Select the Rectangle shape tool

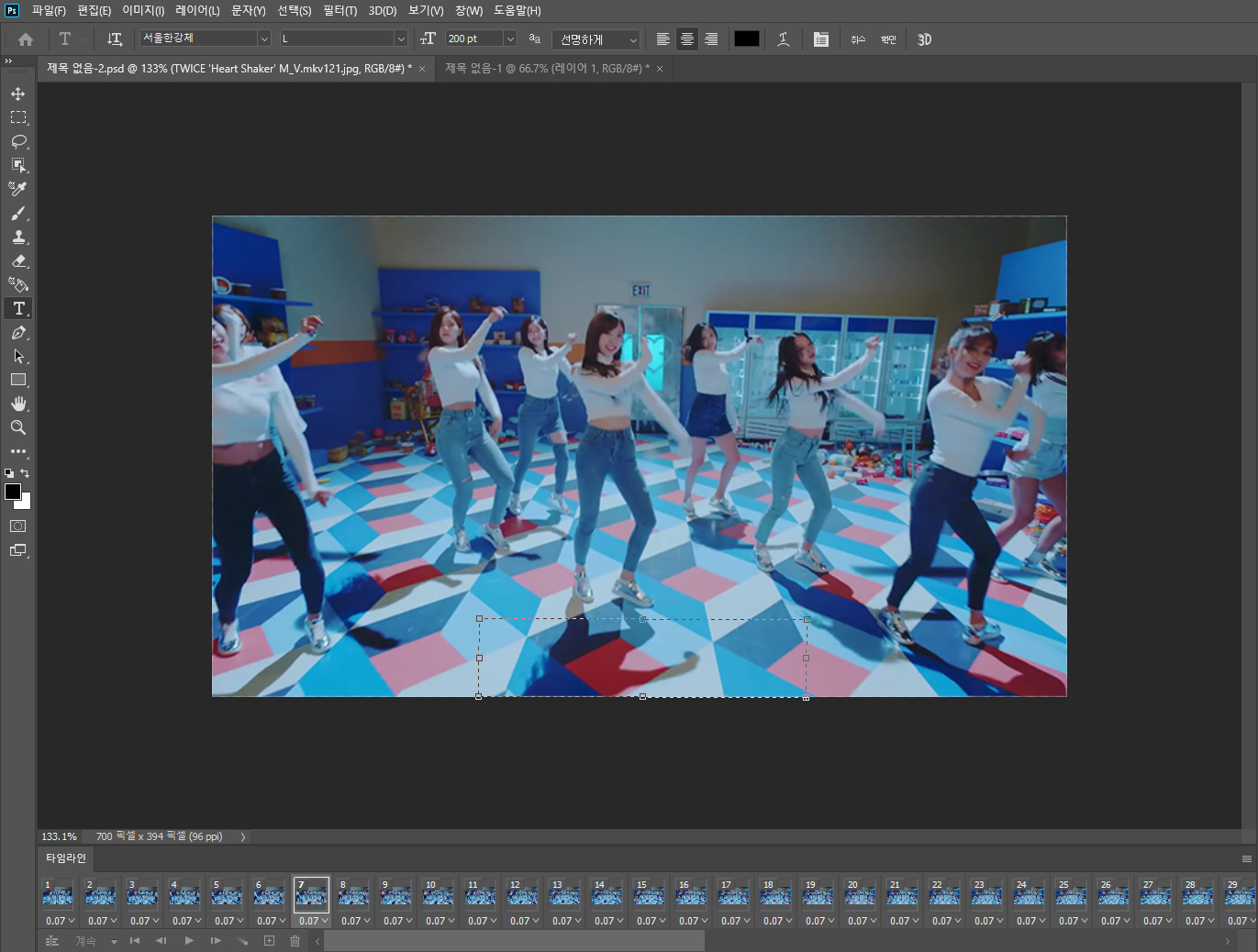click(x=18, y=380)
